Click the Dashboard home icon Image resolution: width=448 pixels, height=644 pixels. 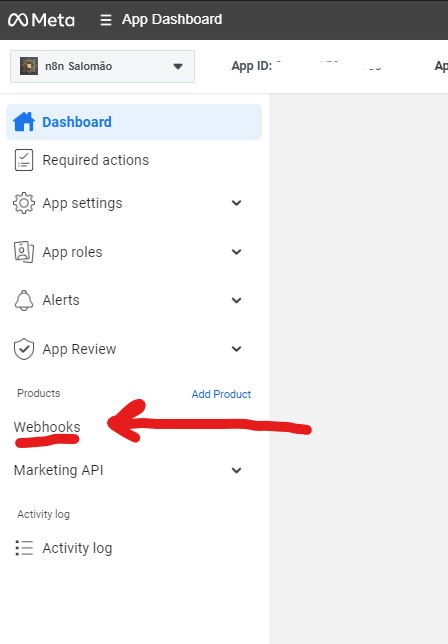(24, 122)
